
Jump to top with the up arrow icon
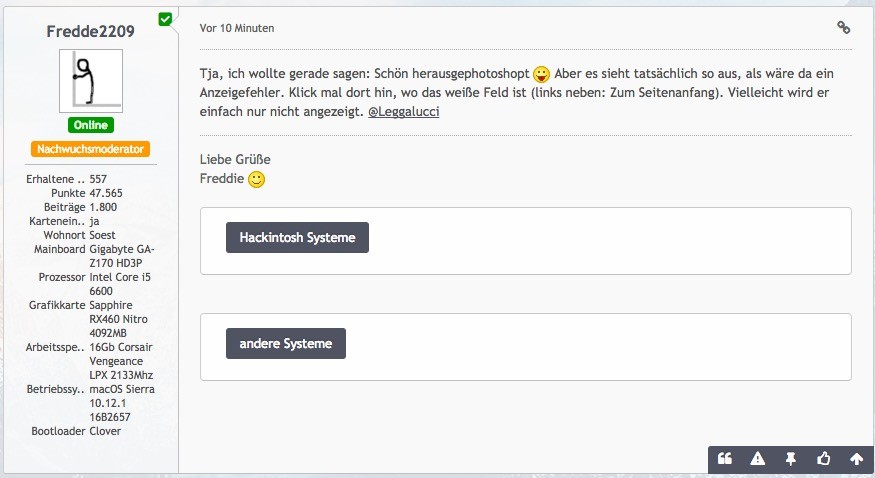856,459
